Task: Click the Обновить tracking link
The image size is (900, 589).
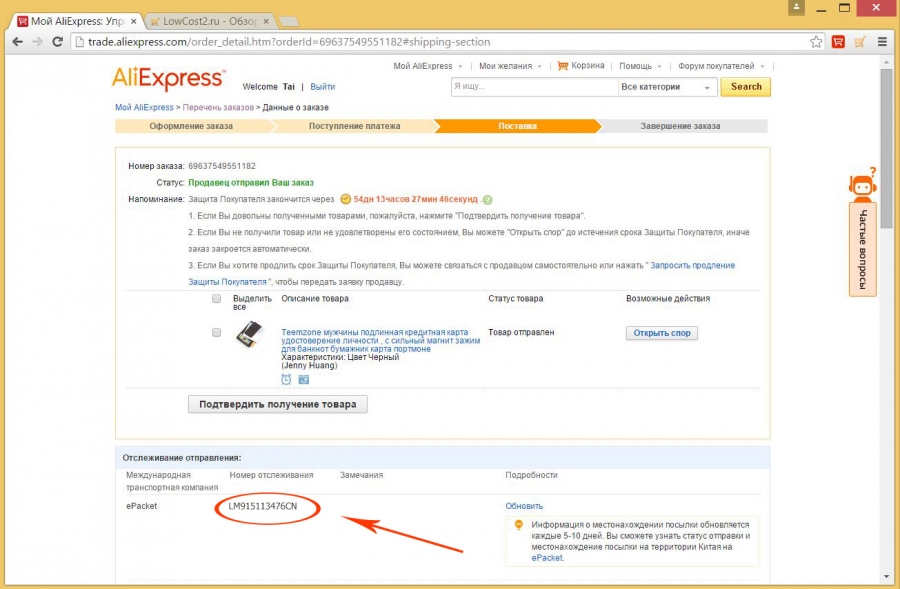Action: [x=524, y=506]
